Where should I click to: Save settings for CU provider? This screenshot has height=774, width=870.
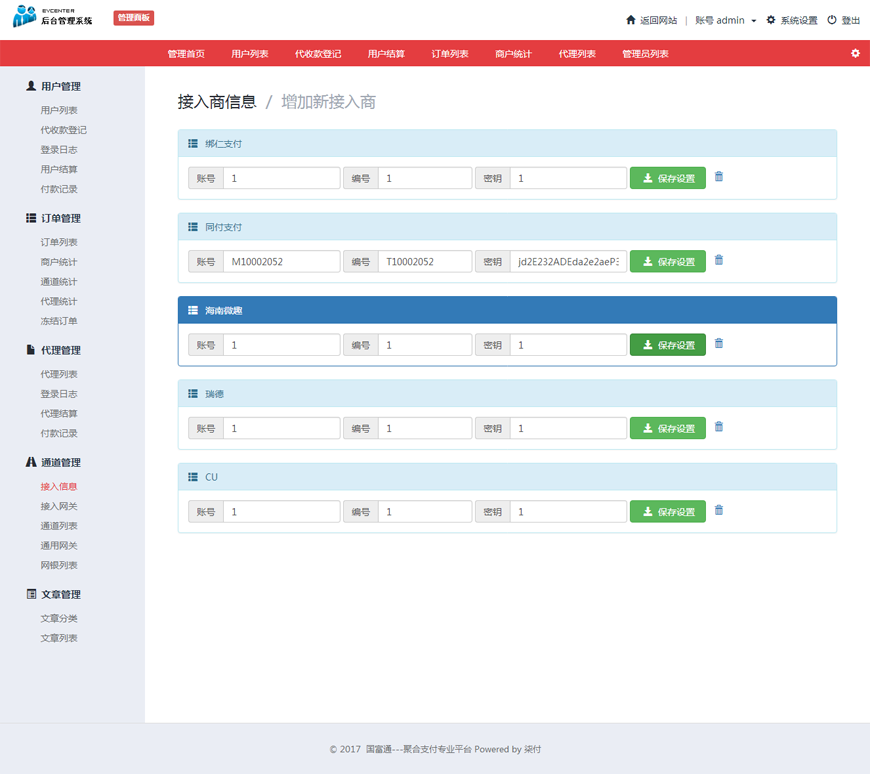(x=667, y=511)
